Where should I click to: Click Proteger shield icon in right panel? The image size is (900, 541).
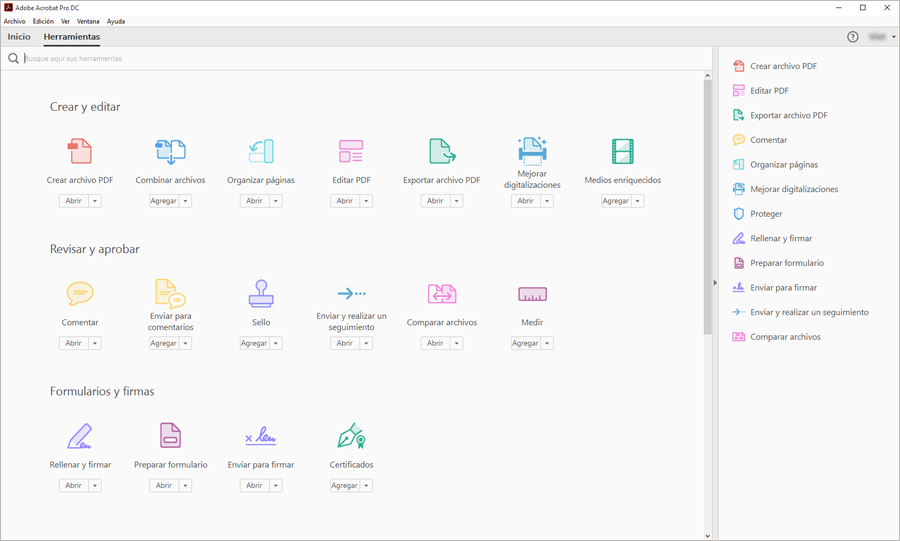[739, 213]
